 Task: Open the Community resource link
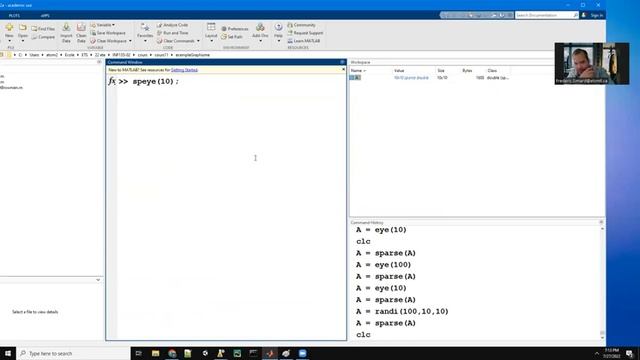(302, 25)
